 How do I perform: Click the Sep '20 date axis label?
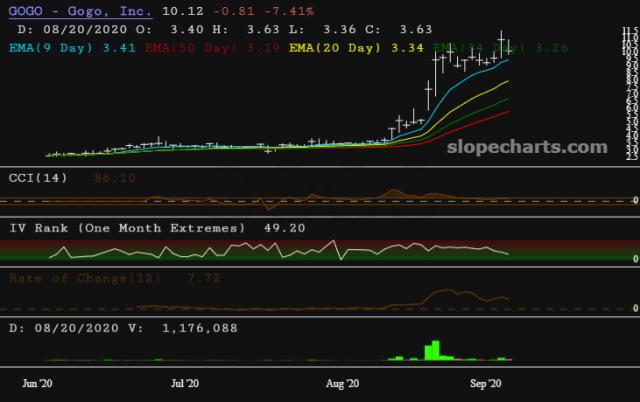(x=485, y=384)
